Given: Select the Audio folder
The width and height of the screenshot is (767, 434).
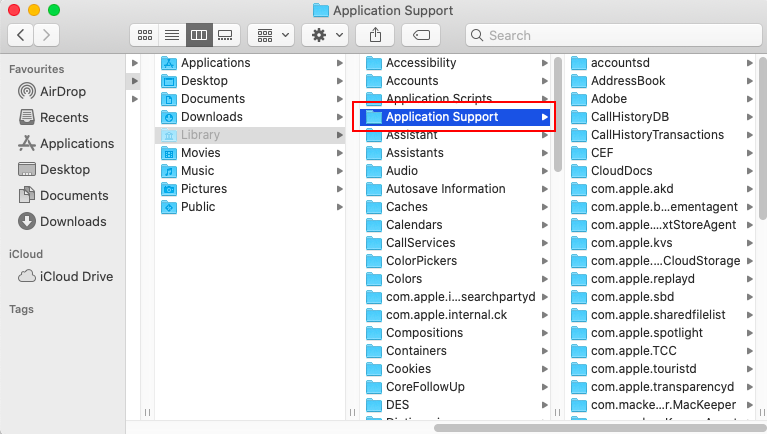Looking at the screenshot, I should [455, 171].
